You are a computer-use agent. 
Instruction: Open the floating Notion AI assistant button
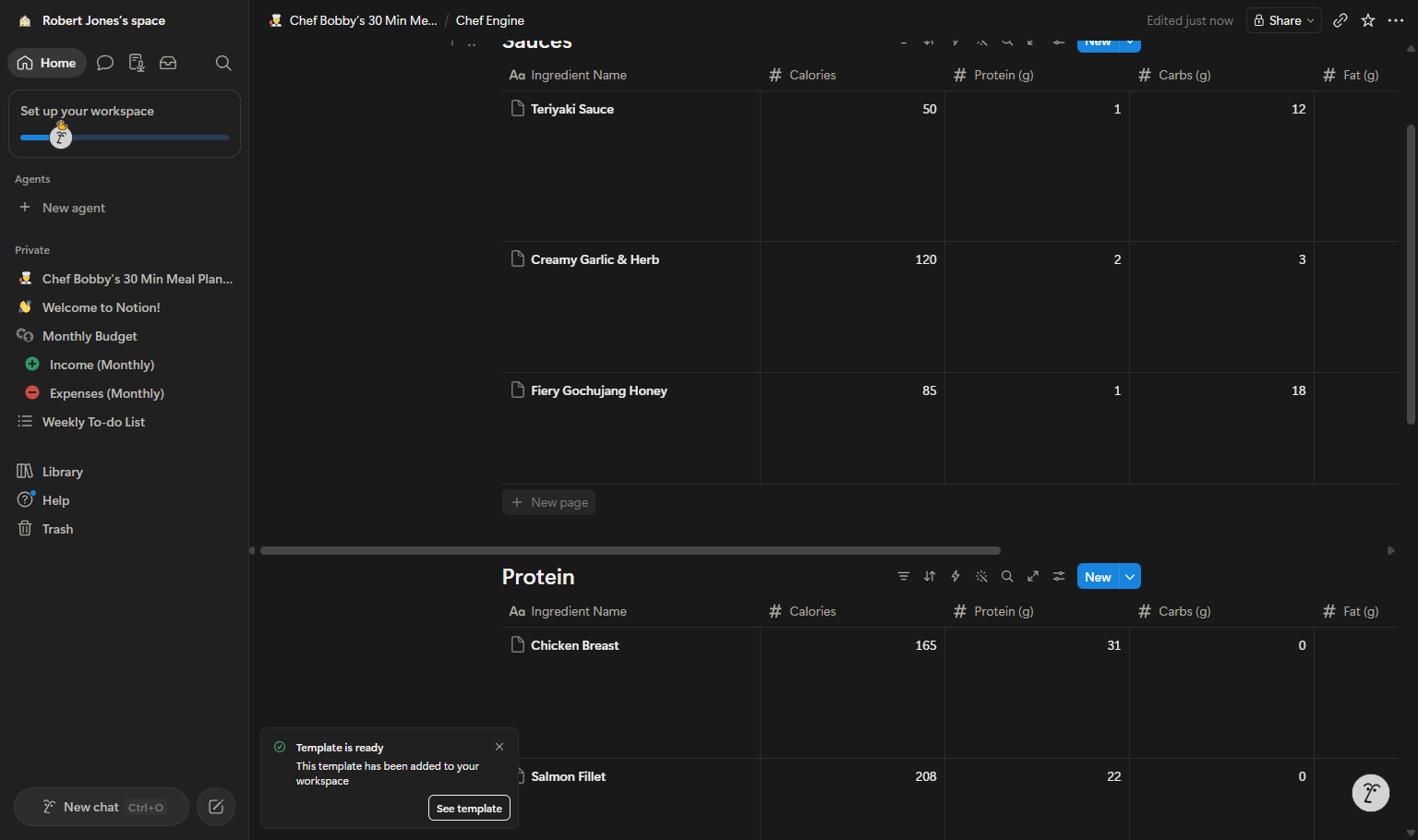coord(1371,793)
